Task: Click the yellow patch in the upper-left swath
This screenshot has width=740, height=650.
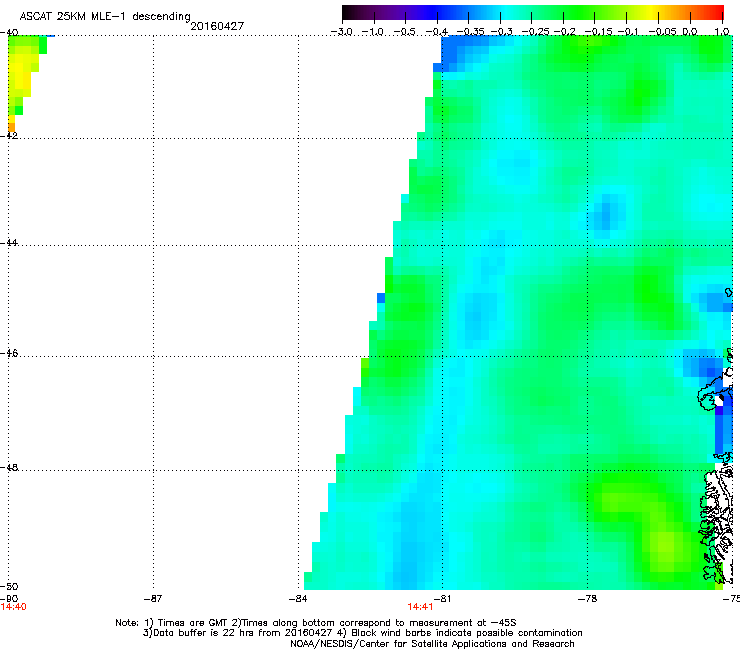Action: (19, 73)
